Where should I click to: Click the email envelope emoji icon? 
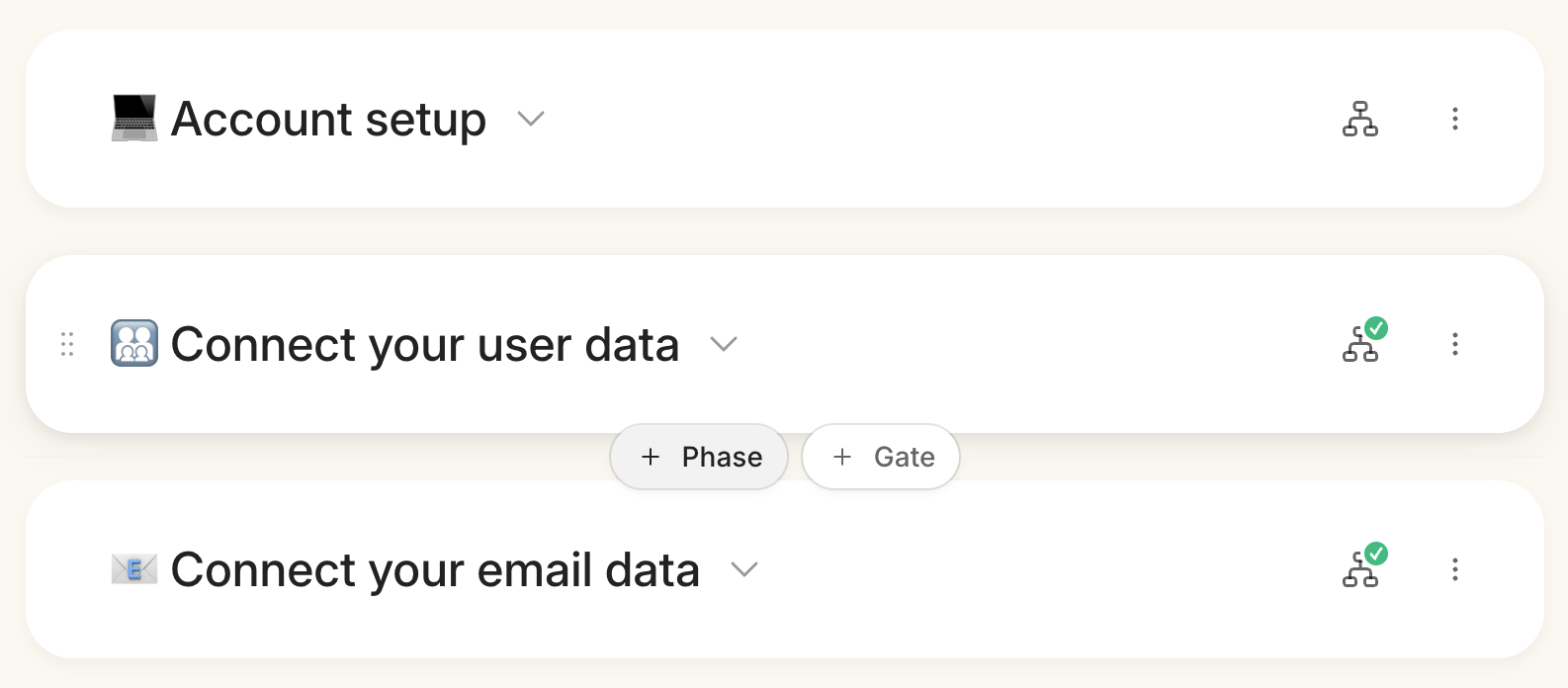click(133, 569)
